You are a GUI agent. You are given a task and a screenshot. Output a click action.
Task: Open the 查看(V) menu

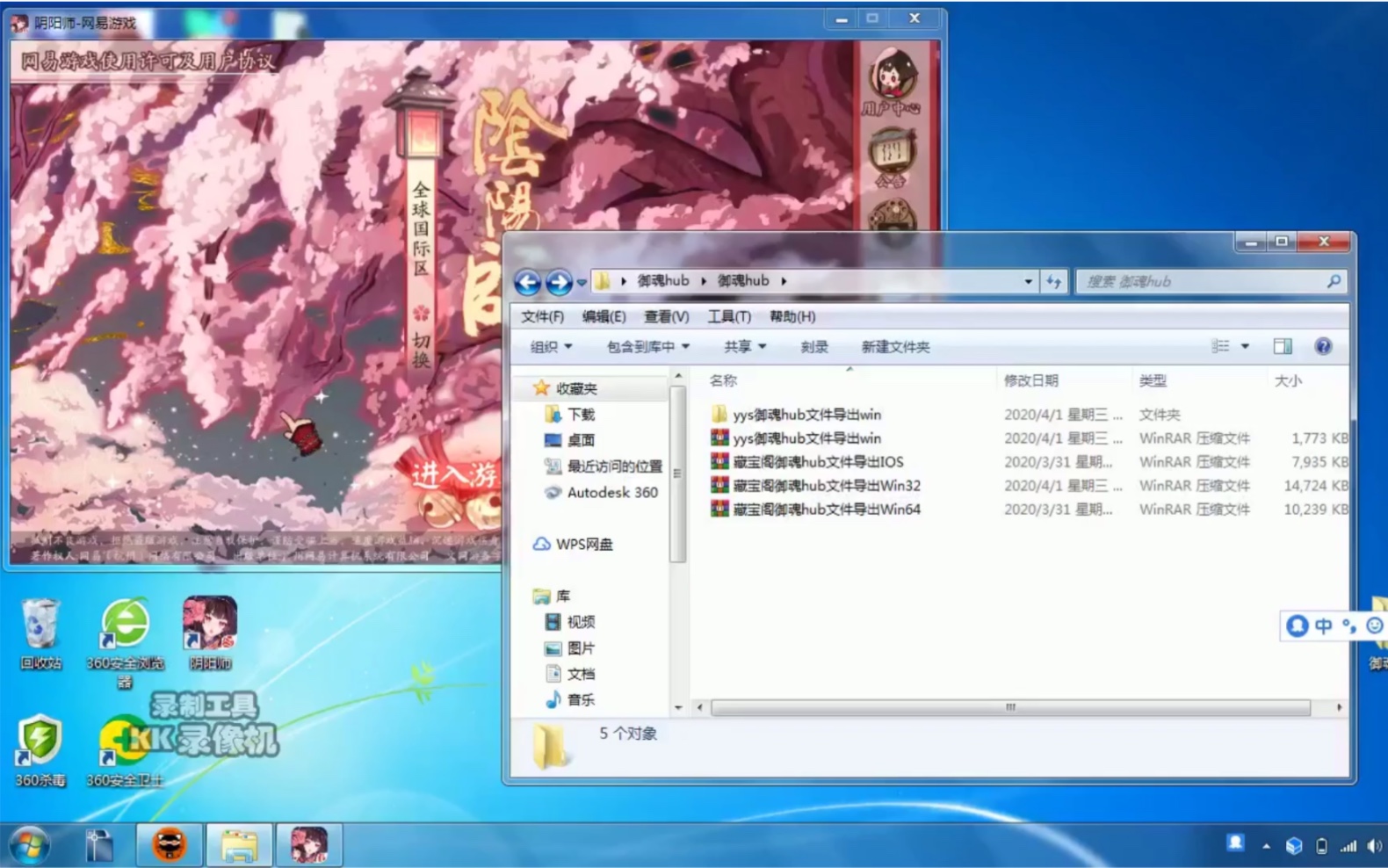pyautogui.click(x=666, y=316)
